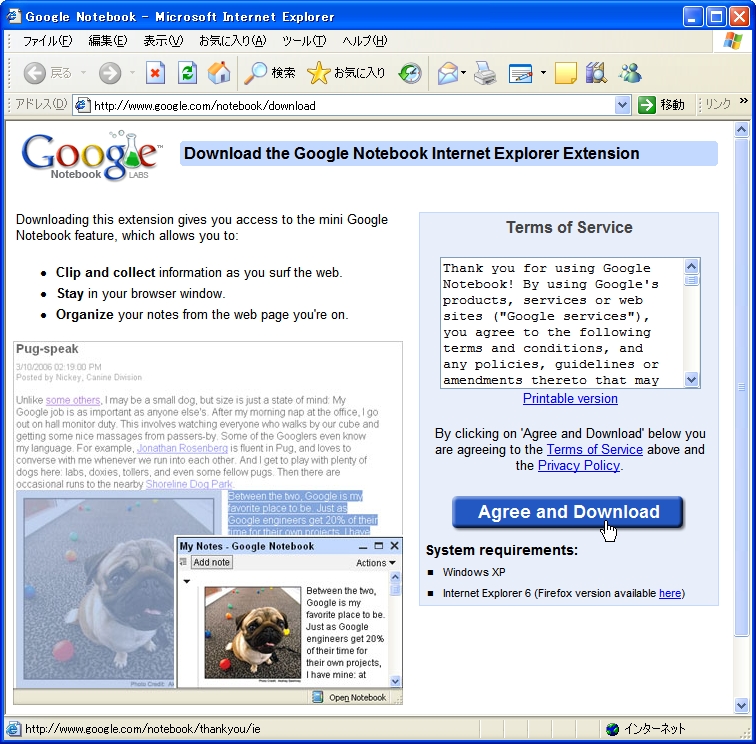Screen dimensions: 756x744
Task: Click the page icon in address bar
Action: pyautogui.click(x=83, y=105)
